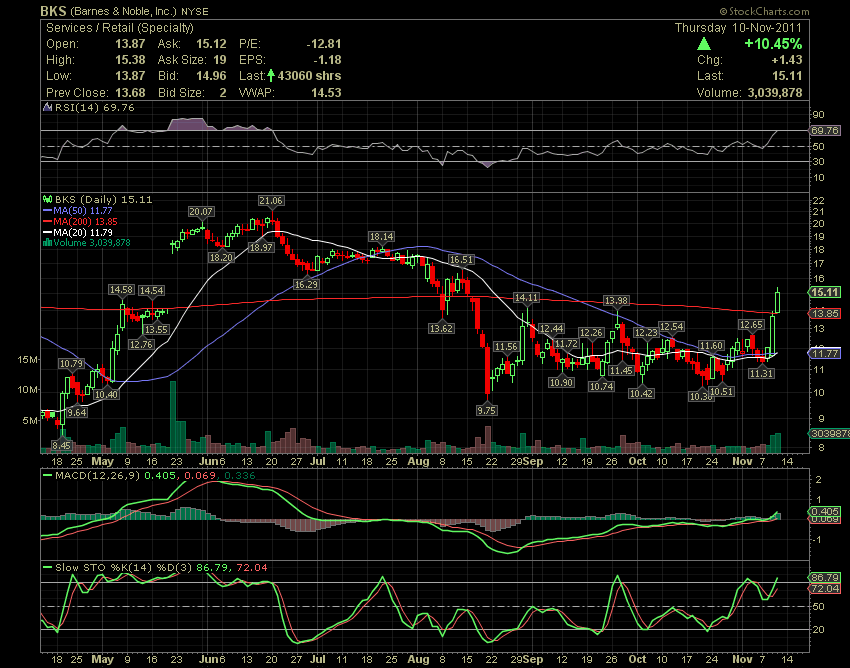This screenshot has height=668, width=850.
Task: Click the blue 11.77 tag on right axis
Action: pyautogui.click(x=825, y=354)
